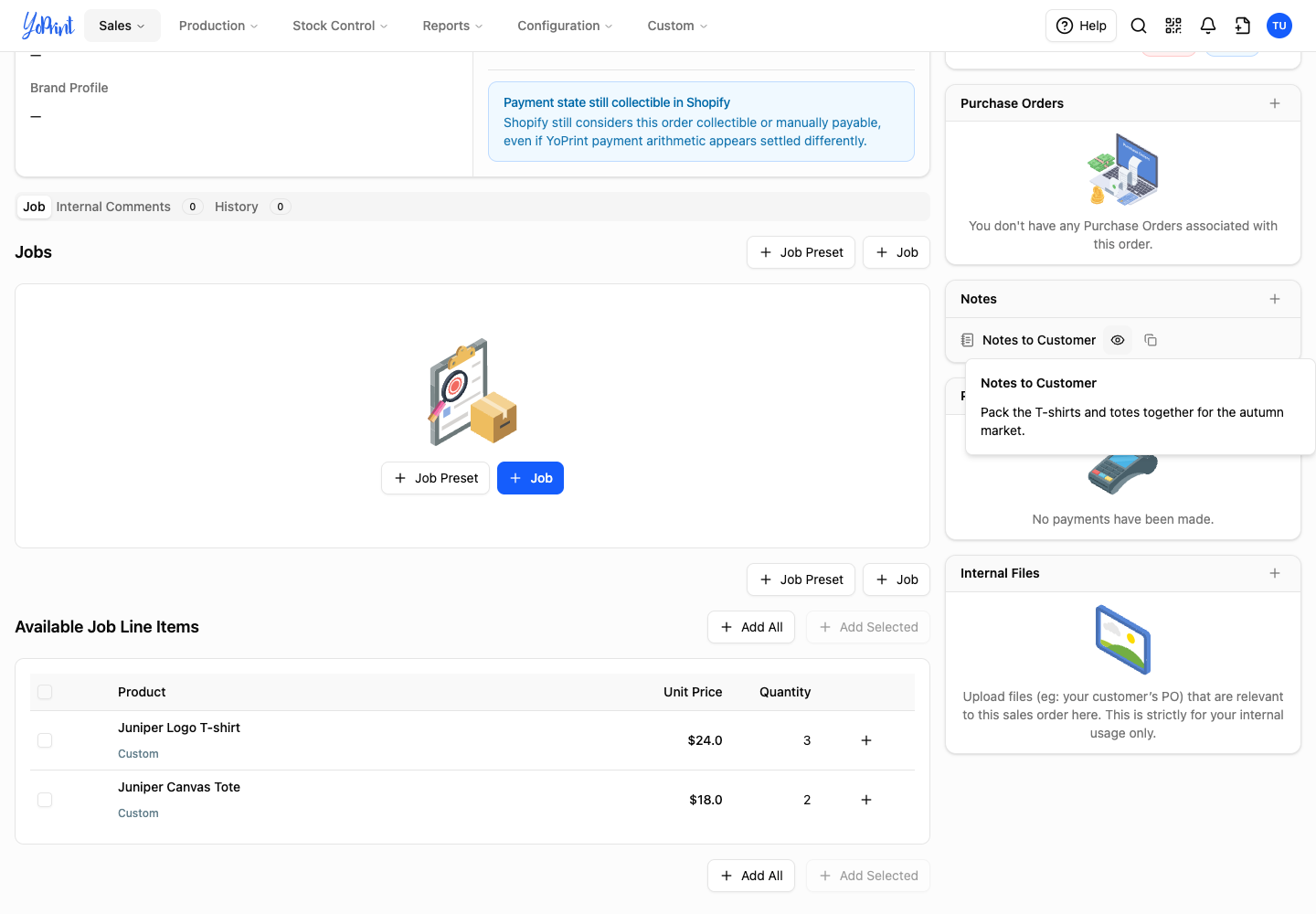Add a note using Notes plus icon
The image size is (1316, 914).
[1275, 299]
